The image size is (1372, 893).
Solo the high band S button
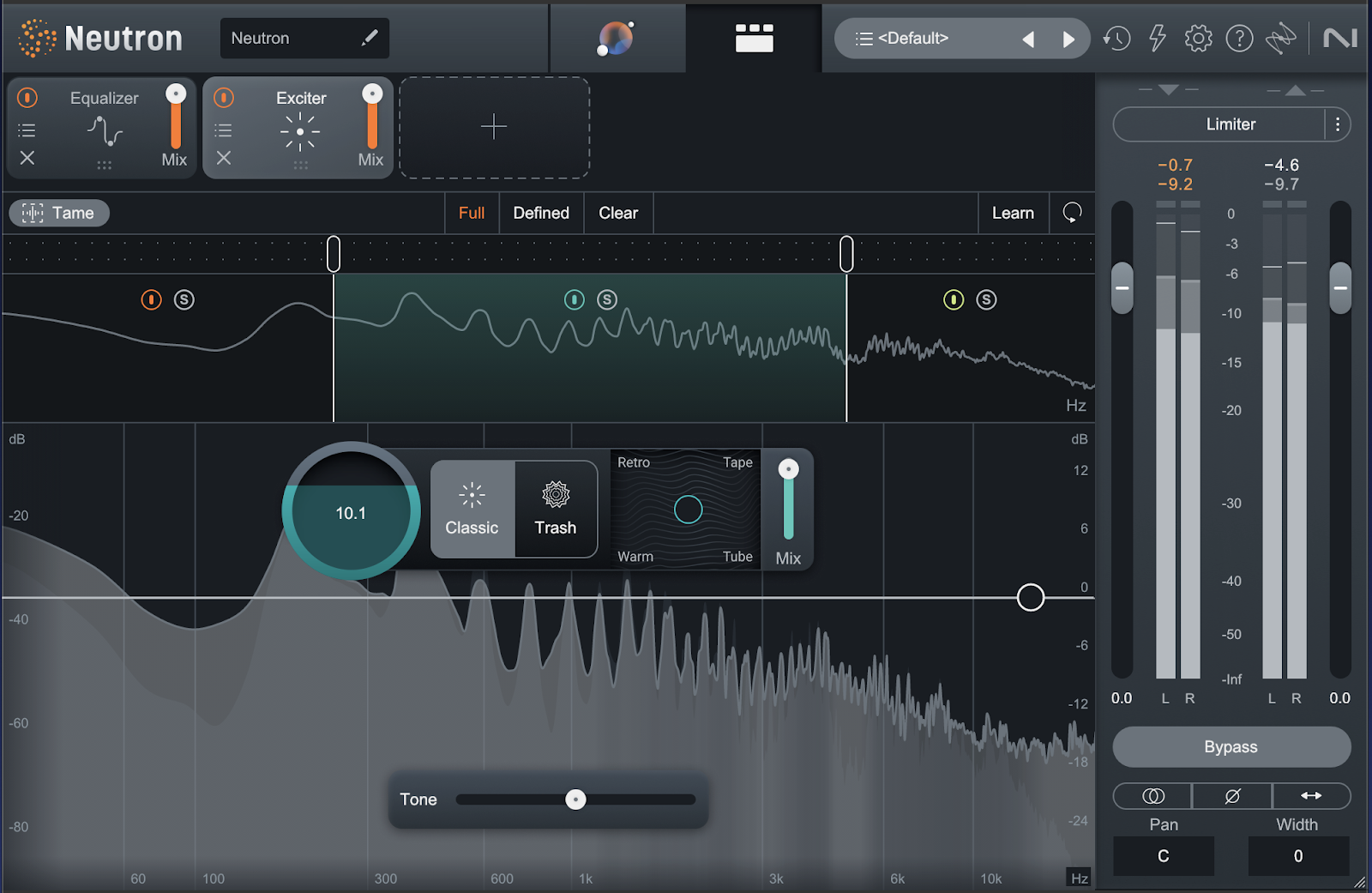986,299
